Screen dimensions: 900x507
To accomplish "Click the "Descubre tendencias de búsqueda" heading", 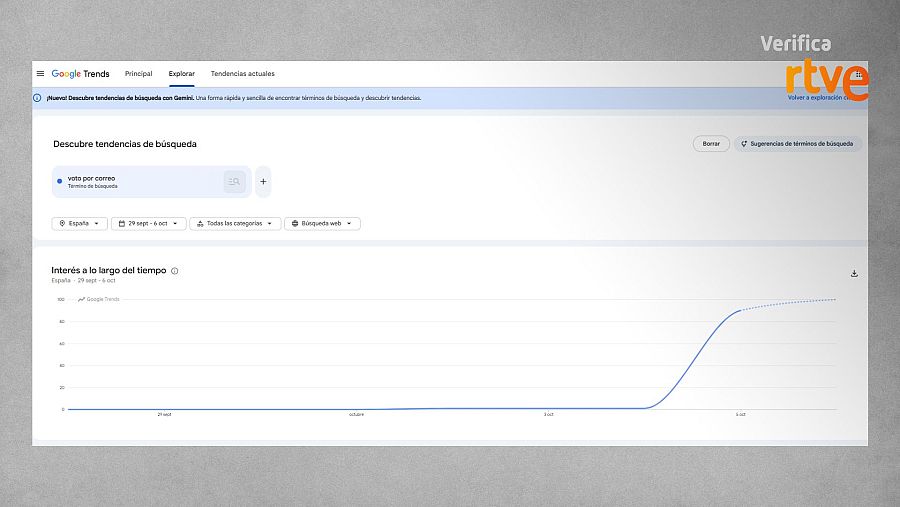I will [x=125, y=144].
